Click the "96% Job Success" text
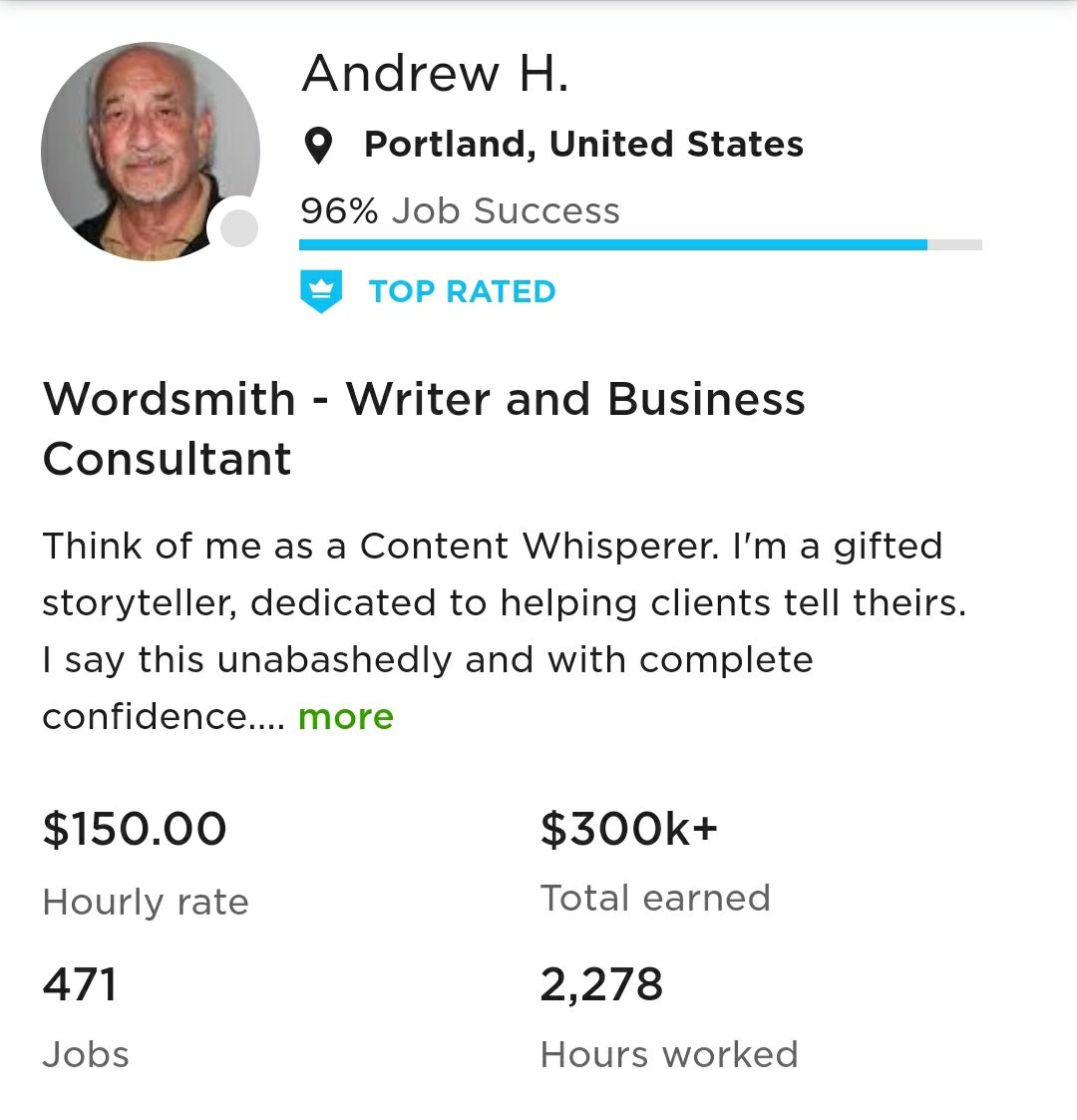Viewport: 1077px width, 1120px height. (x=460, y=210)
